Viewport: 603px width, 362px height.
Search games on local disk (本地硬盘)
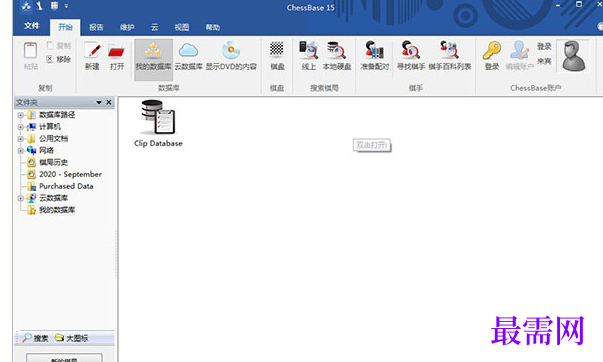tap(336, 56)
